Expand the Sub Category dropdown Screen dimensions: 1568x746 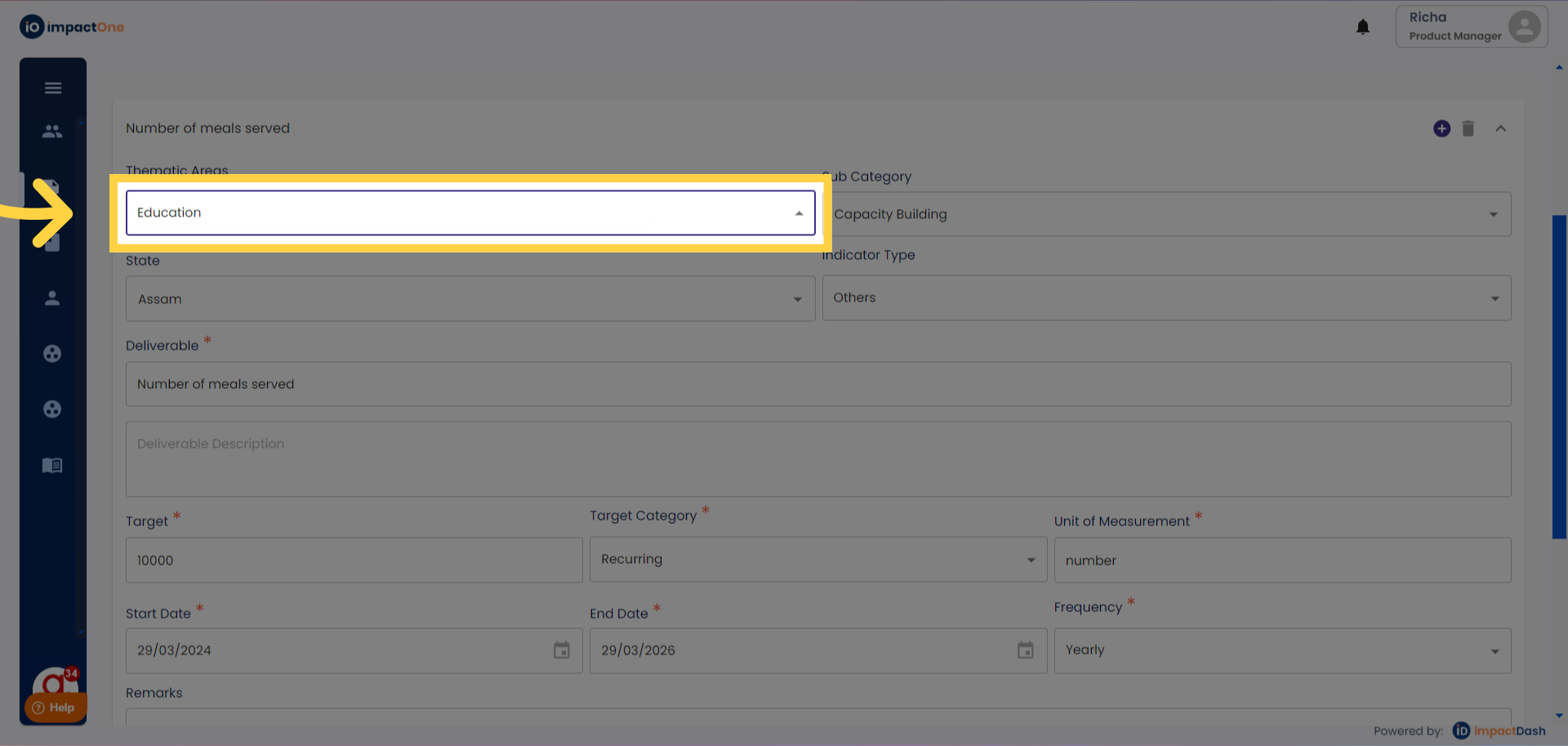tap(1166, 215)
